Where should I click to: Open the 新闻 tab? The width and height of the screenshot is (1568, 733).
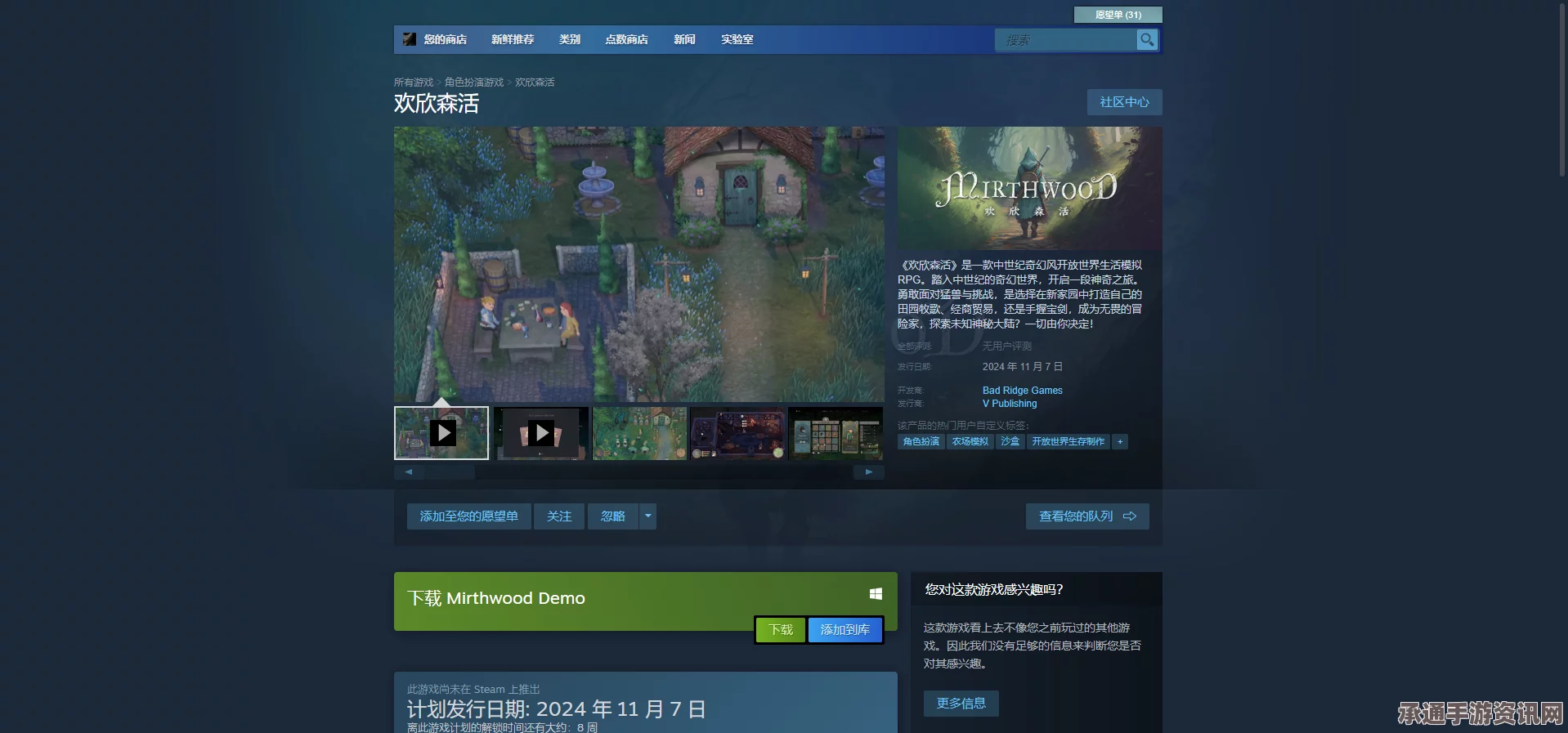point(684,39)
